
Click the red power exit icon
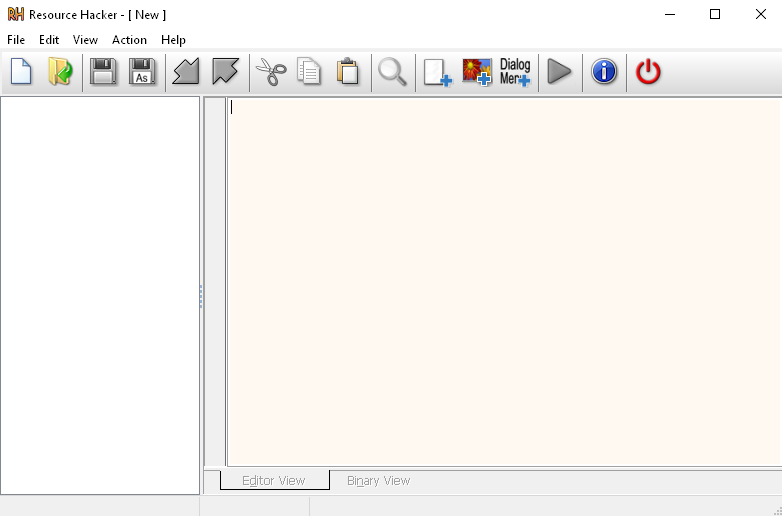pos(649,72)
